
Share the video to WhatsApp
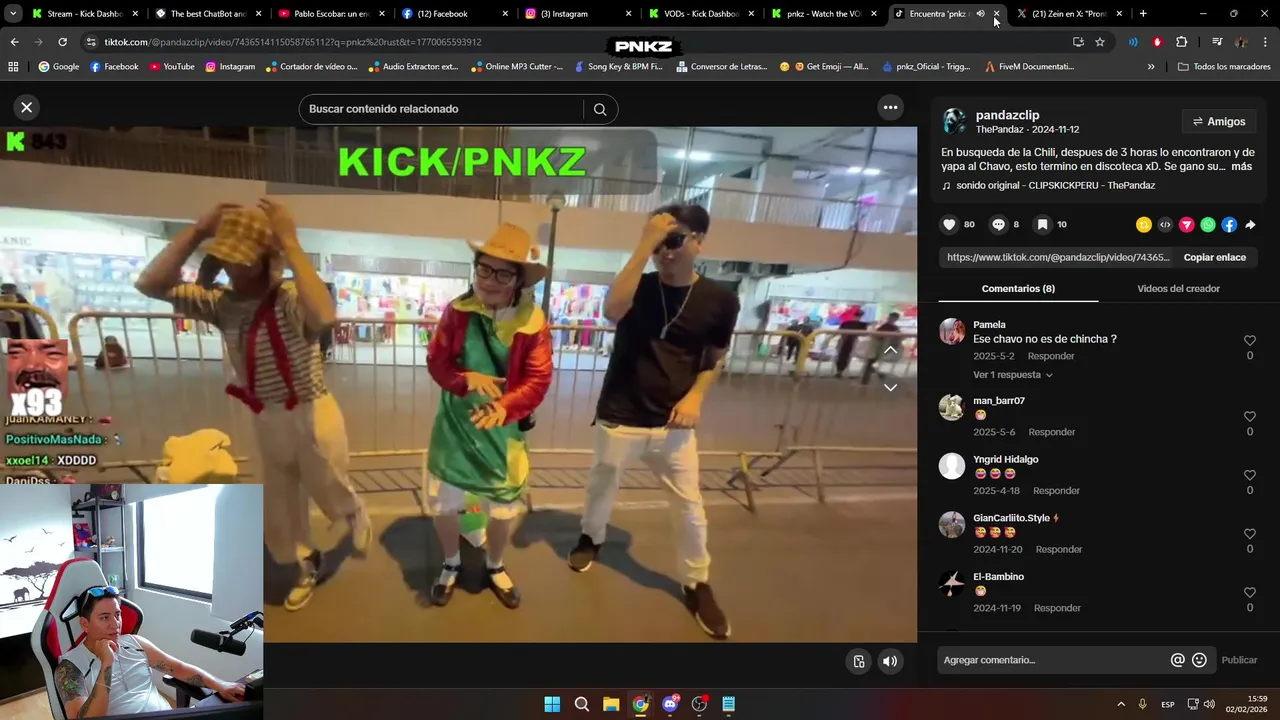pyautogui.click(x=1208, y=225)
